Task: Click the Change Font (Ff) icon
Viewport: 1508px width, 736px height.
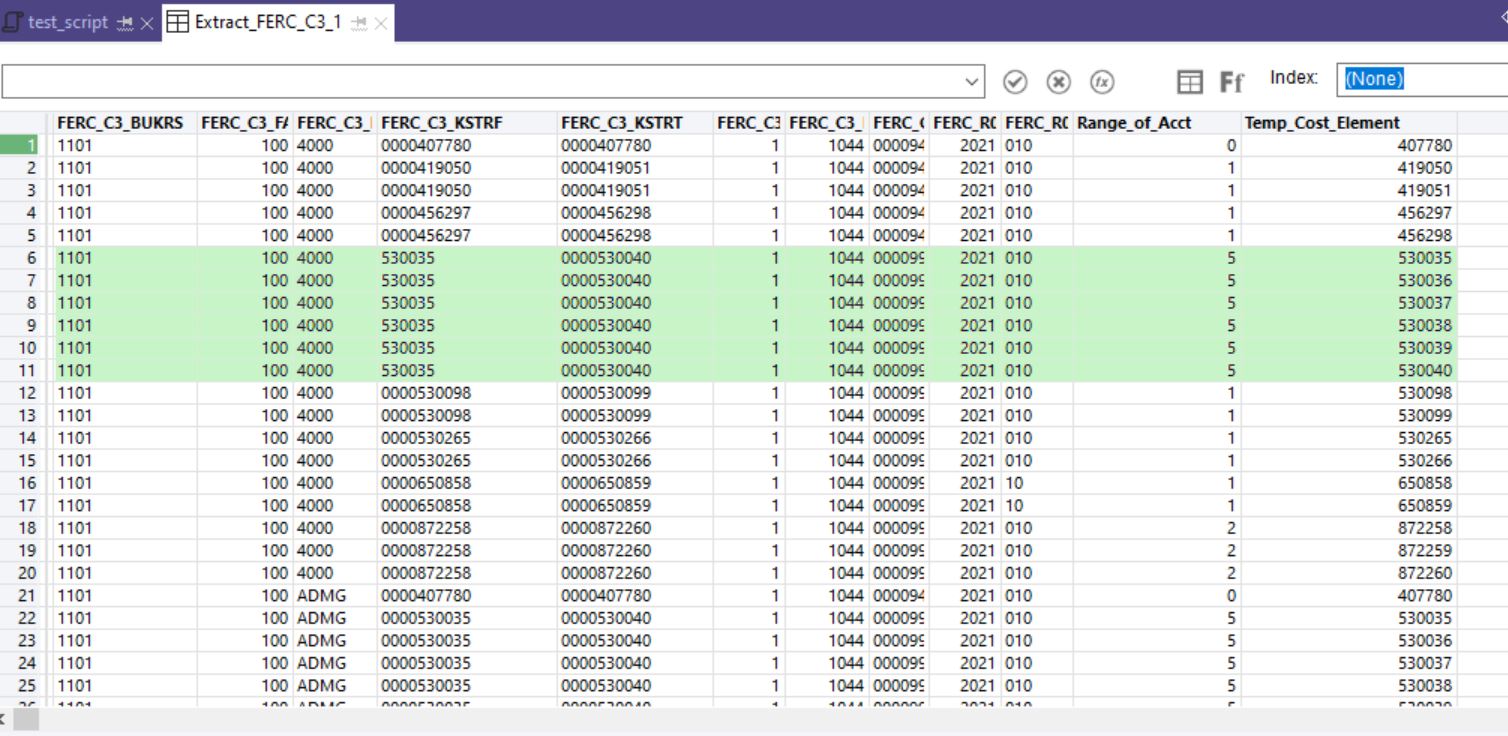Action: 1231,82
